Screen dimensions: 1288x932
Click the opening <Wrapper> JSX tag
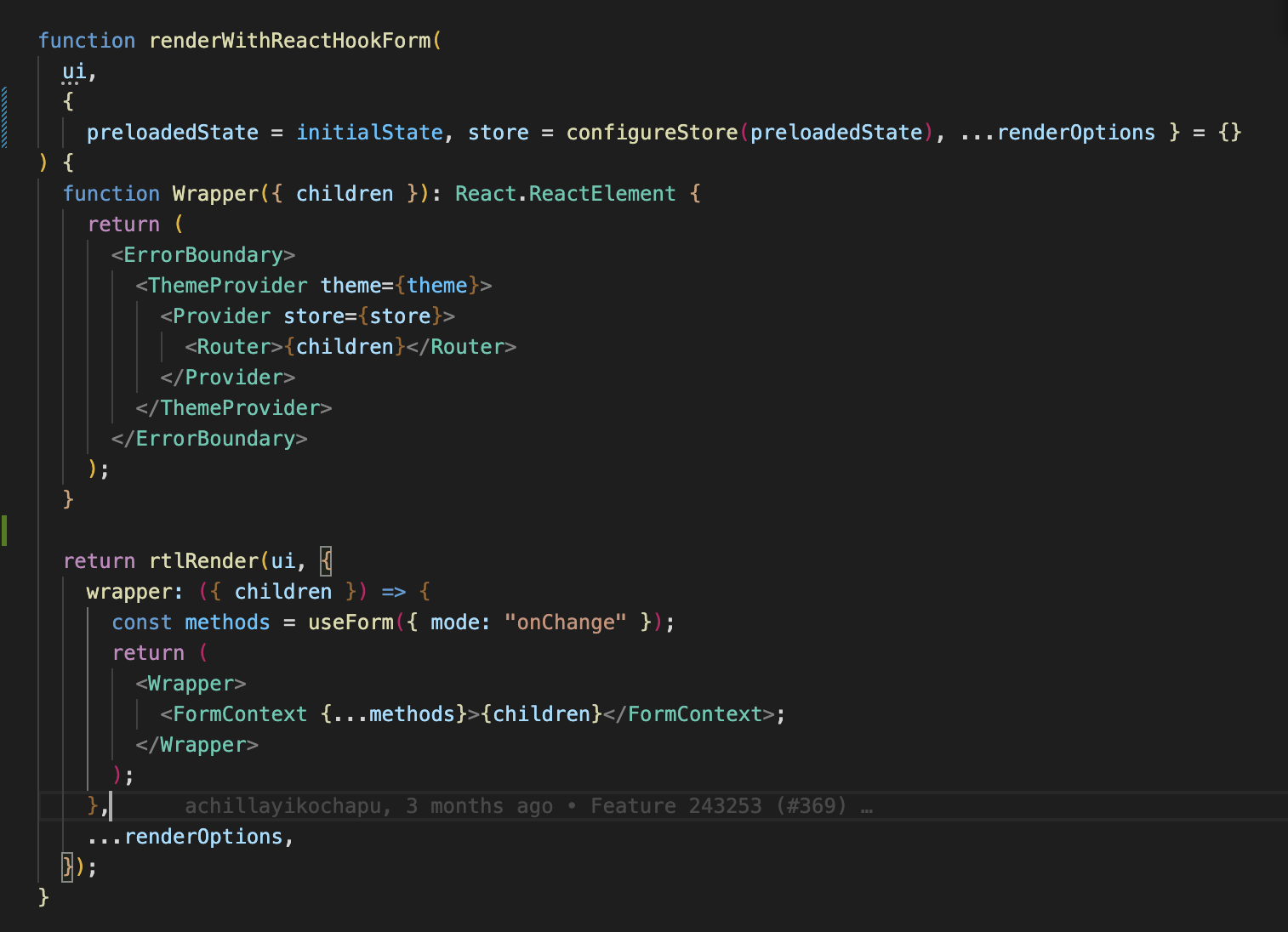point(191,684)
